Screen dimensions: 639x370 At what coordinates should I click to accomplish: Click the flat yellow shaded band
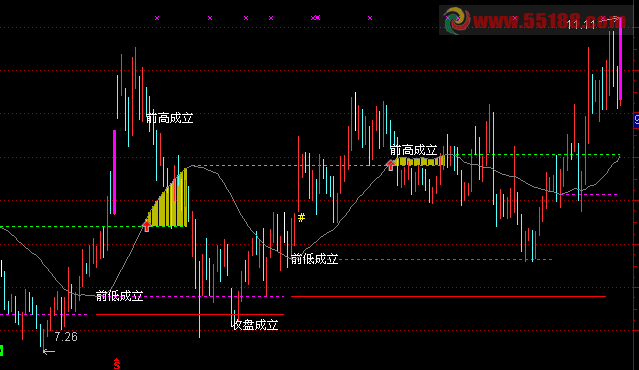421,162
